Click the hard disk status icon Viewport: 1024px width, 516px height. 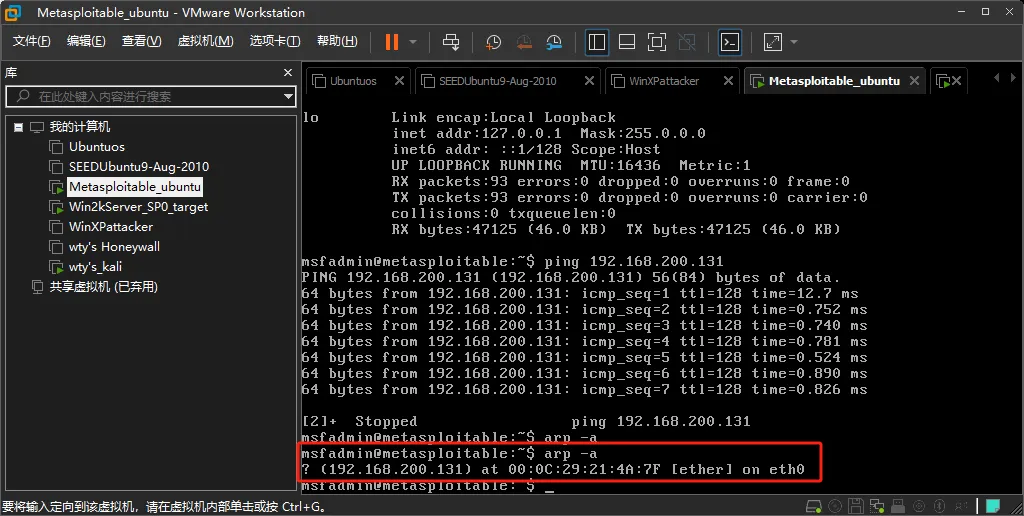pyautogui.click(x=814, y=506)
